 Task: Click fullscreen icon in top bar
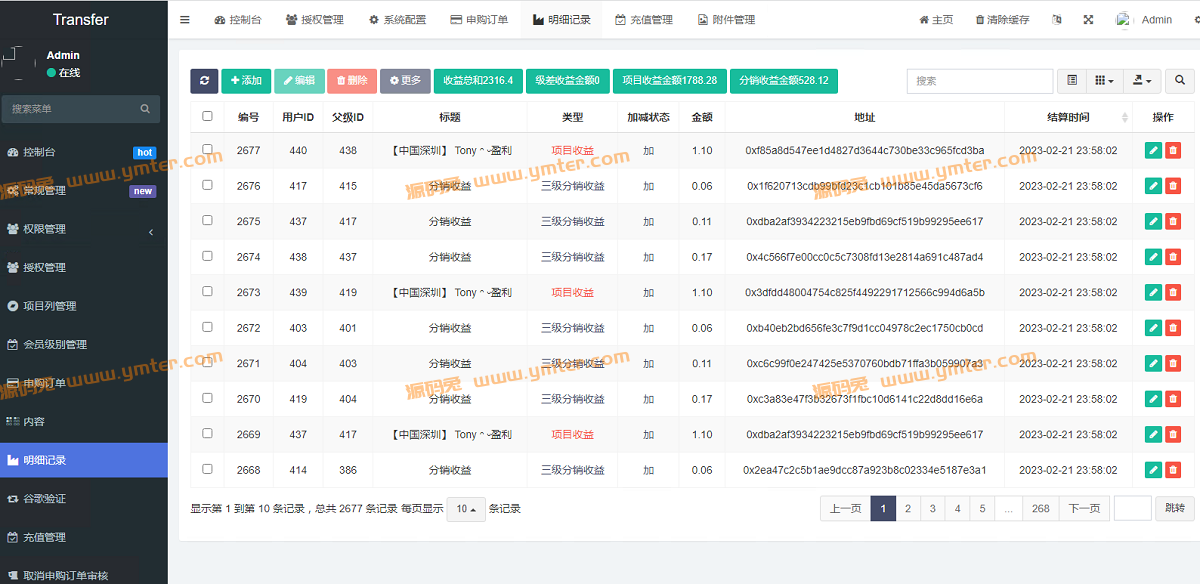tap(1088, 20)
